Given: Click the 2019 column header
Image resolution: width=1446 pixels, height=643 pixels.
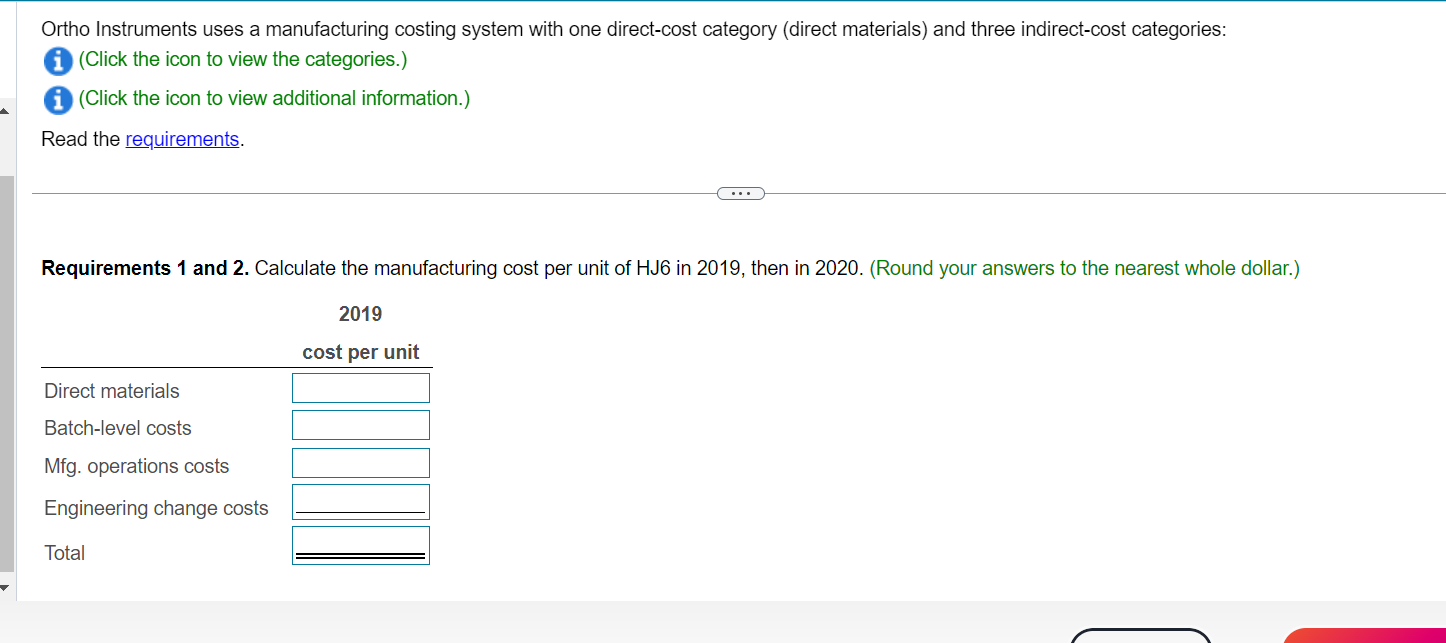Looking at the screenshot, I should (360, 314).
